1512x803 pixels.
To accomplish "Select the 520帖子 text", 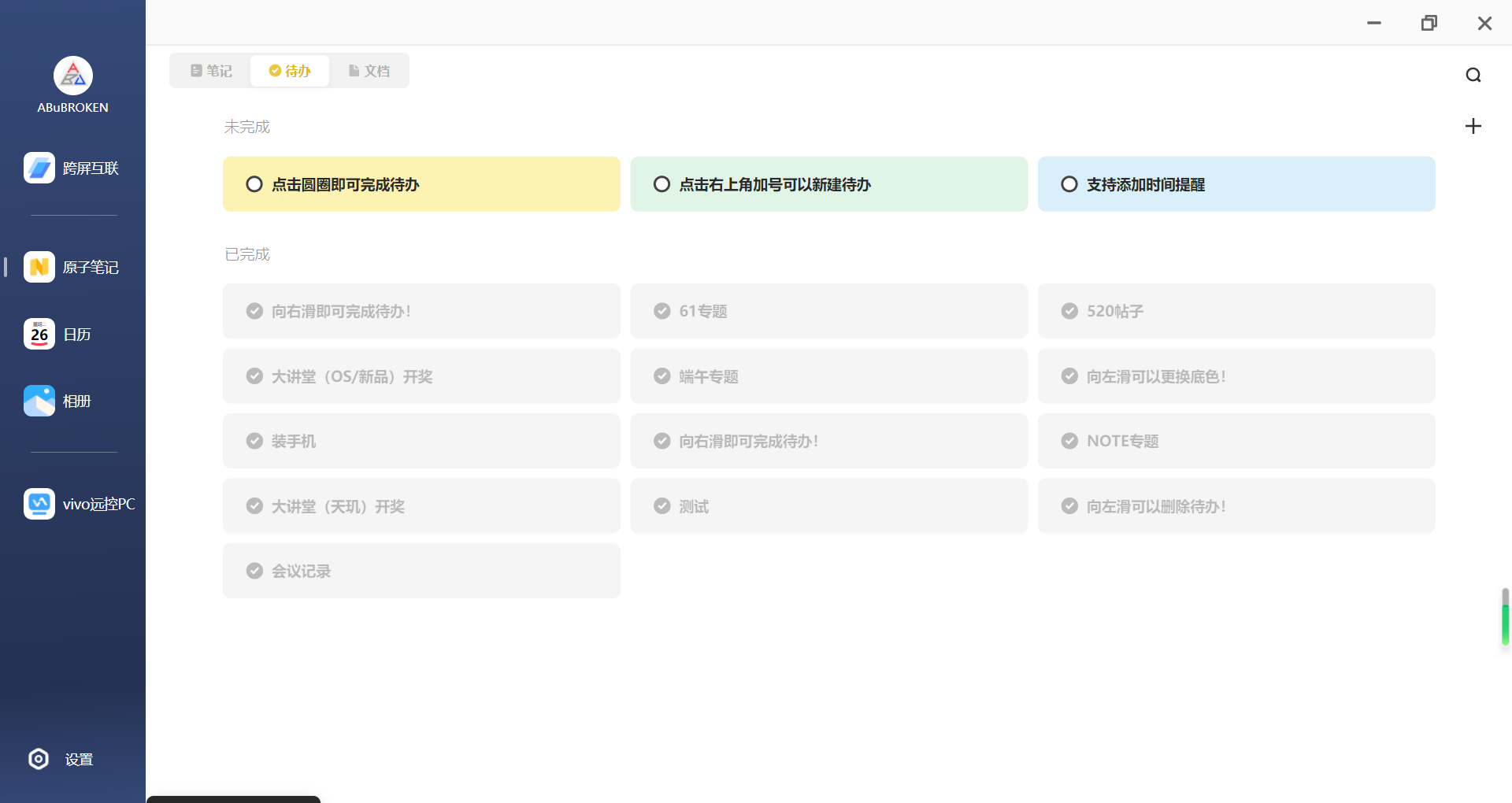I will pyautogui.click(x=1115, y=311).
